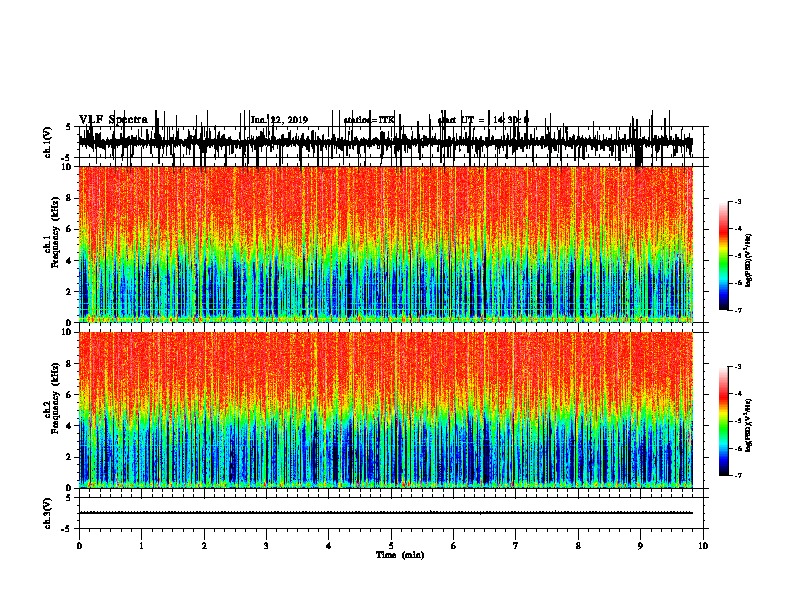Click the ch.2 spectrogram color scale bar
The height and width of the screenshot is (612, 792).
pos(724,421)
